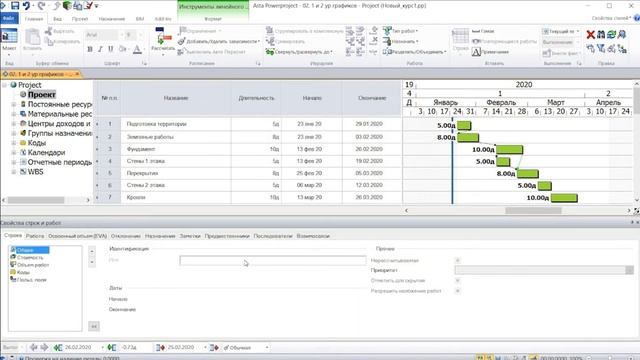Select the Коды tree item
The height and width of the screenshot is (360, 640).
point(37,143)
